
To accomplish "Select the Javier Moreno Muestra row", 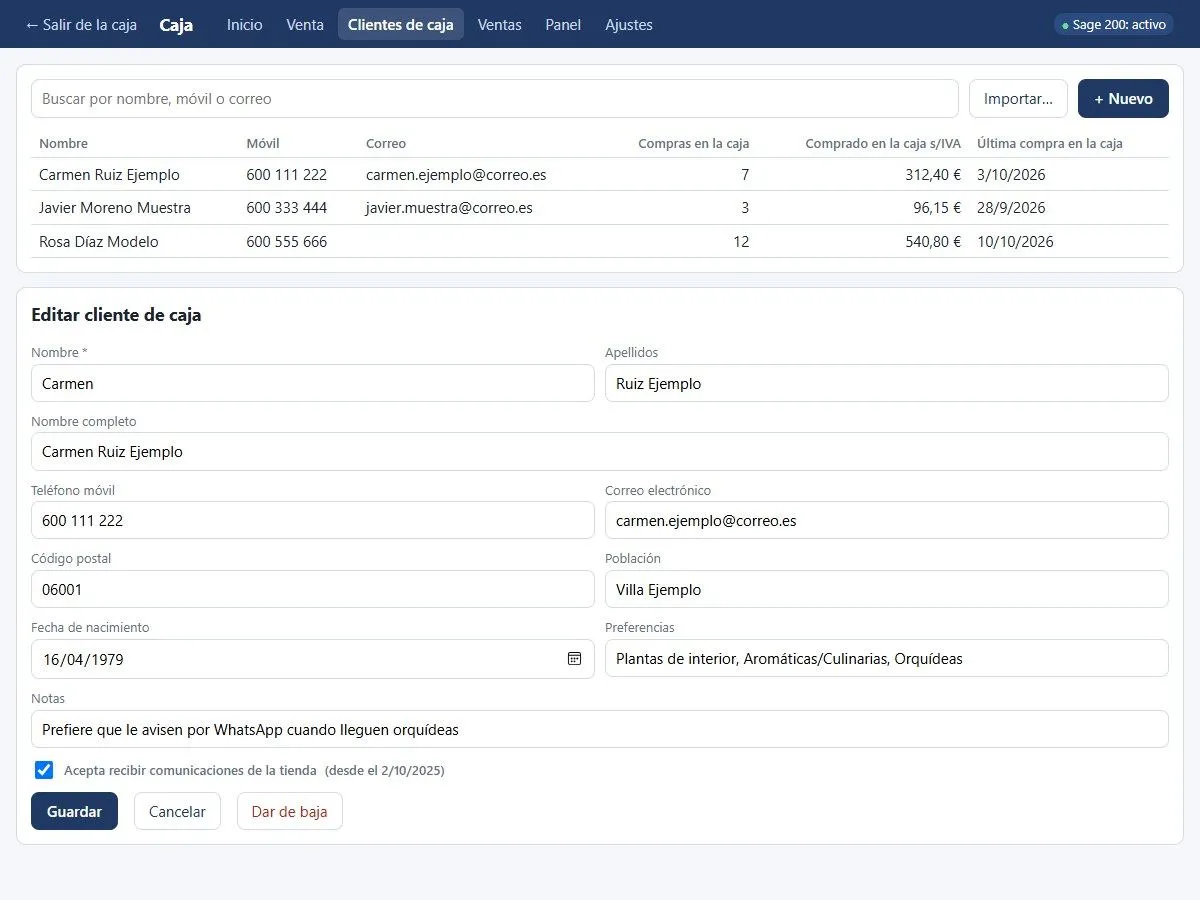I will [600, 208].
